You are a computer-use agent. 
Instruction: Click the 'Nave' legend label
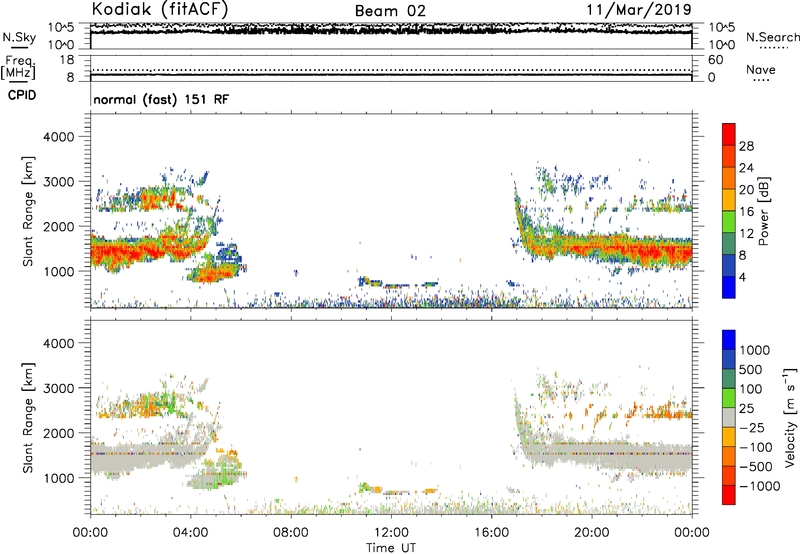click(761, 69)
